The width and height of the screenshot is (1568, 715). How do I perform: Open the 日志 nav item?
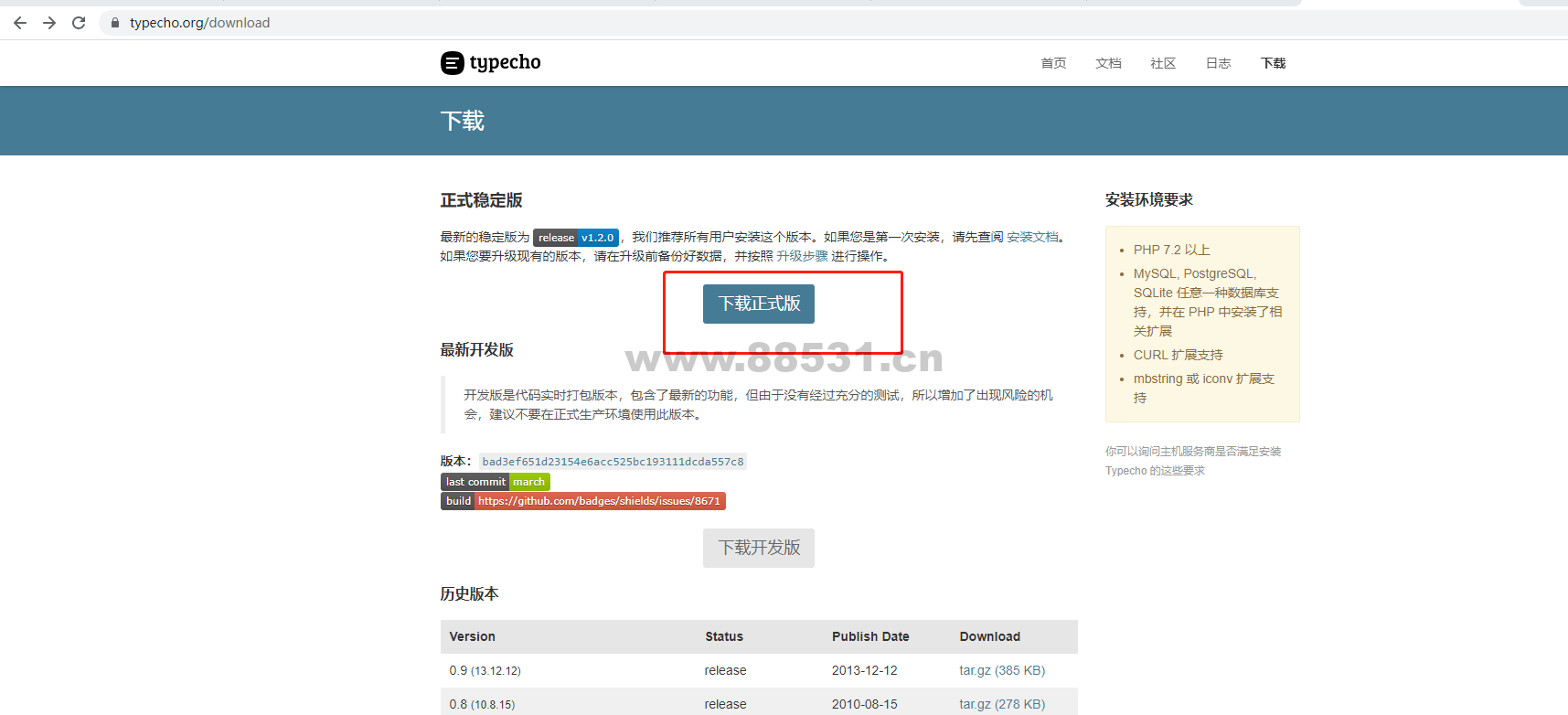1218,63
